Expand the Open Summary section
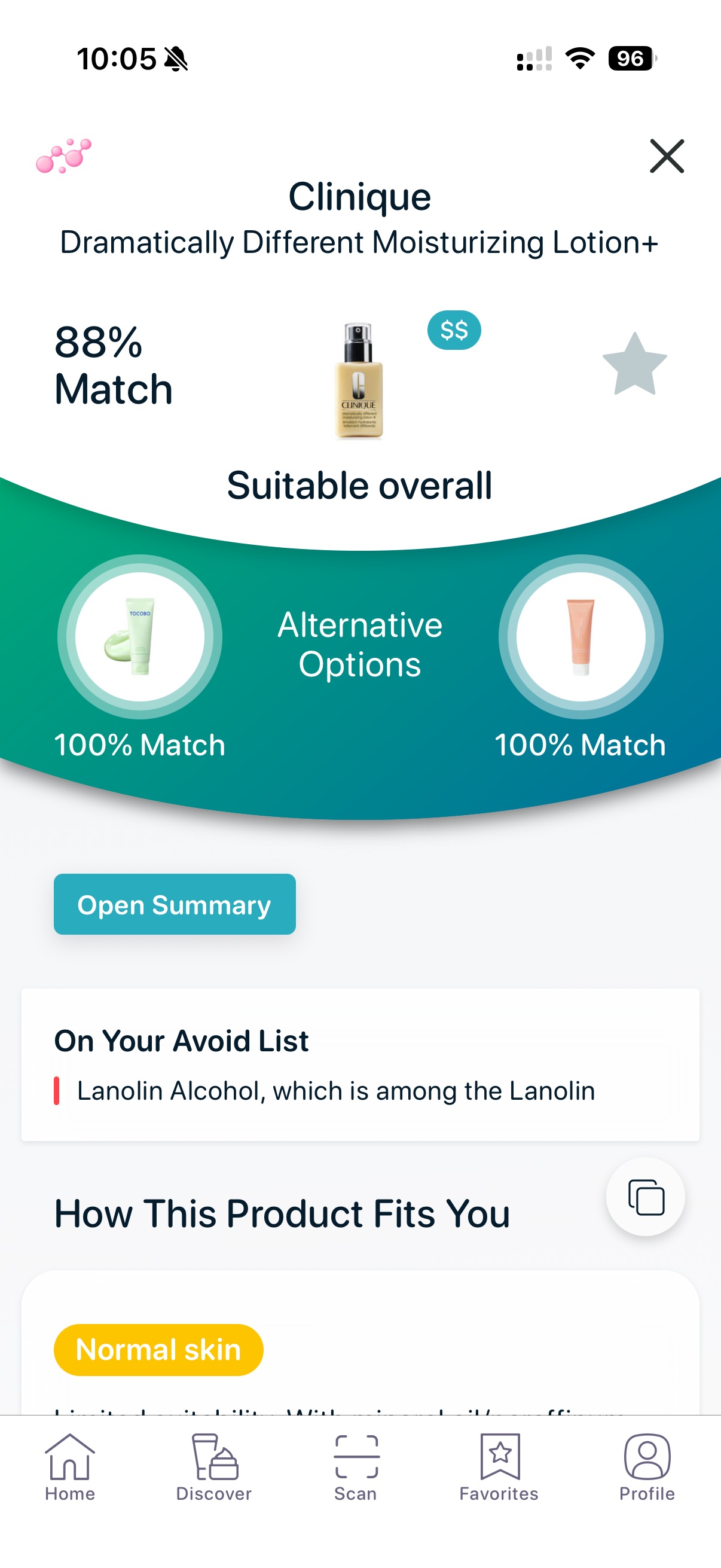 coord(175,905)
